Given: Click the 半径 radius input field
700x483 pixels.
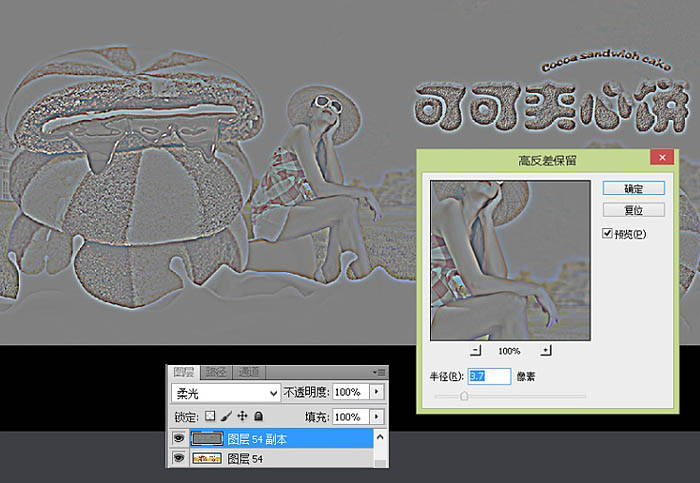Looking at the screenshot, I should [x=489, y=376].
